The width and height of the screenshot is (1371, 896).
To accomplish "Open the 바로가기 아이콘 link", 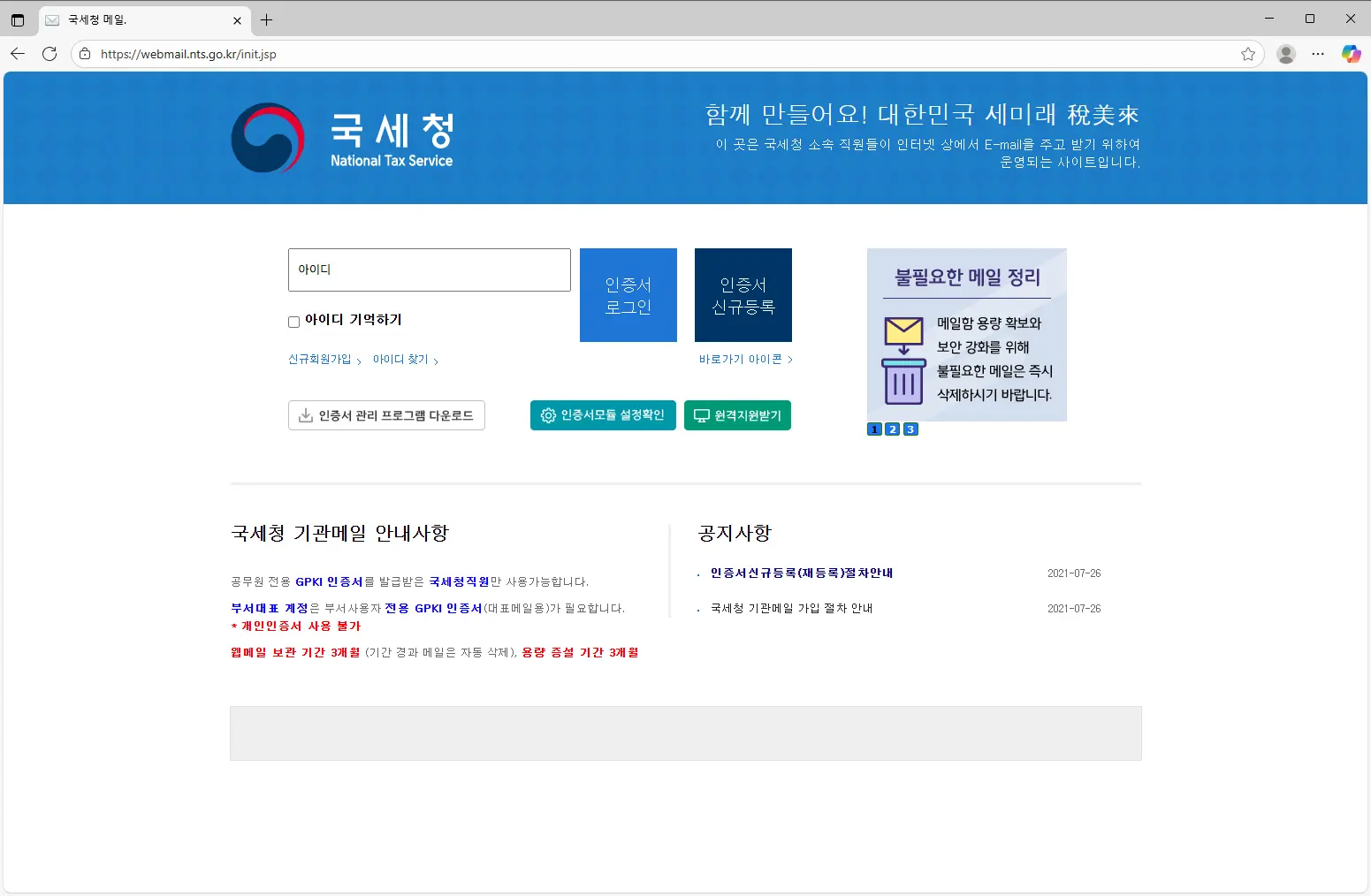I will (741, 360).
